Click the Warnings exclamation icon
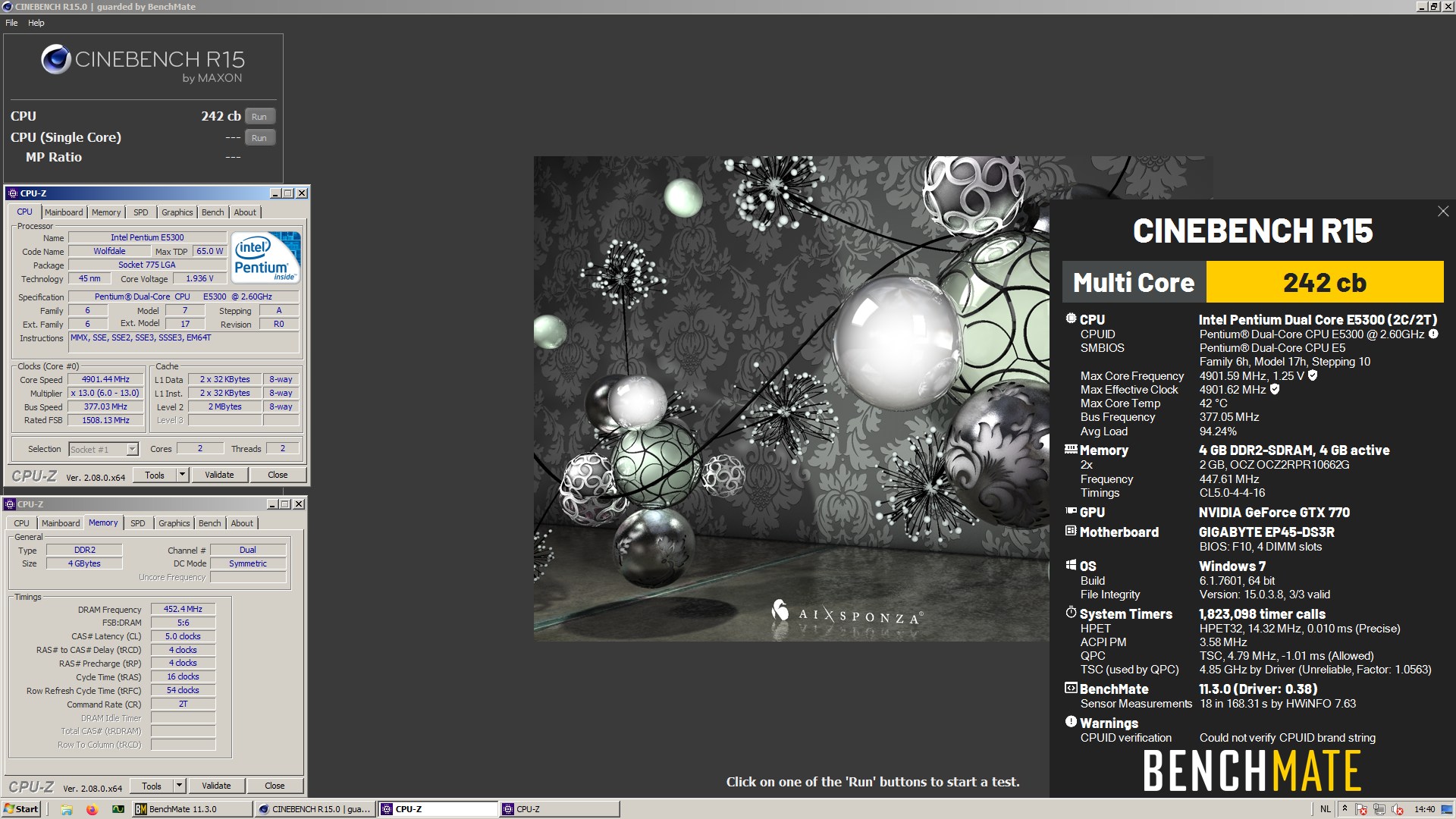The image size is (1456, 819). tap(1071, 722)
